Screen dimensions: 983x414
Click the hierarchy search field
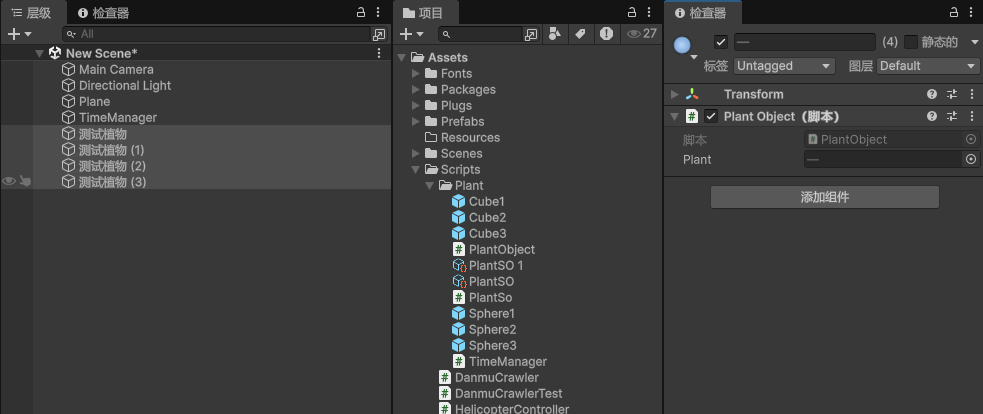216,34
